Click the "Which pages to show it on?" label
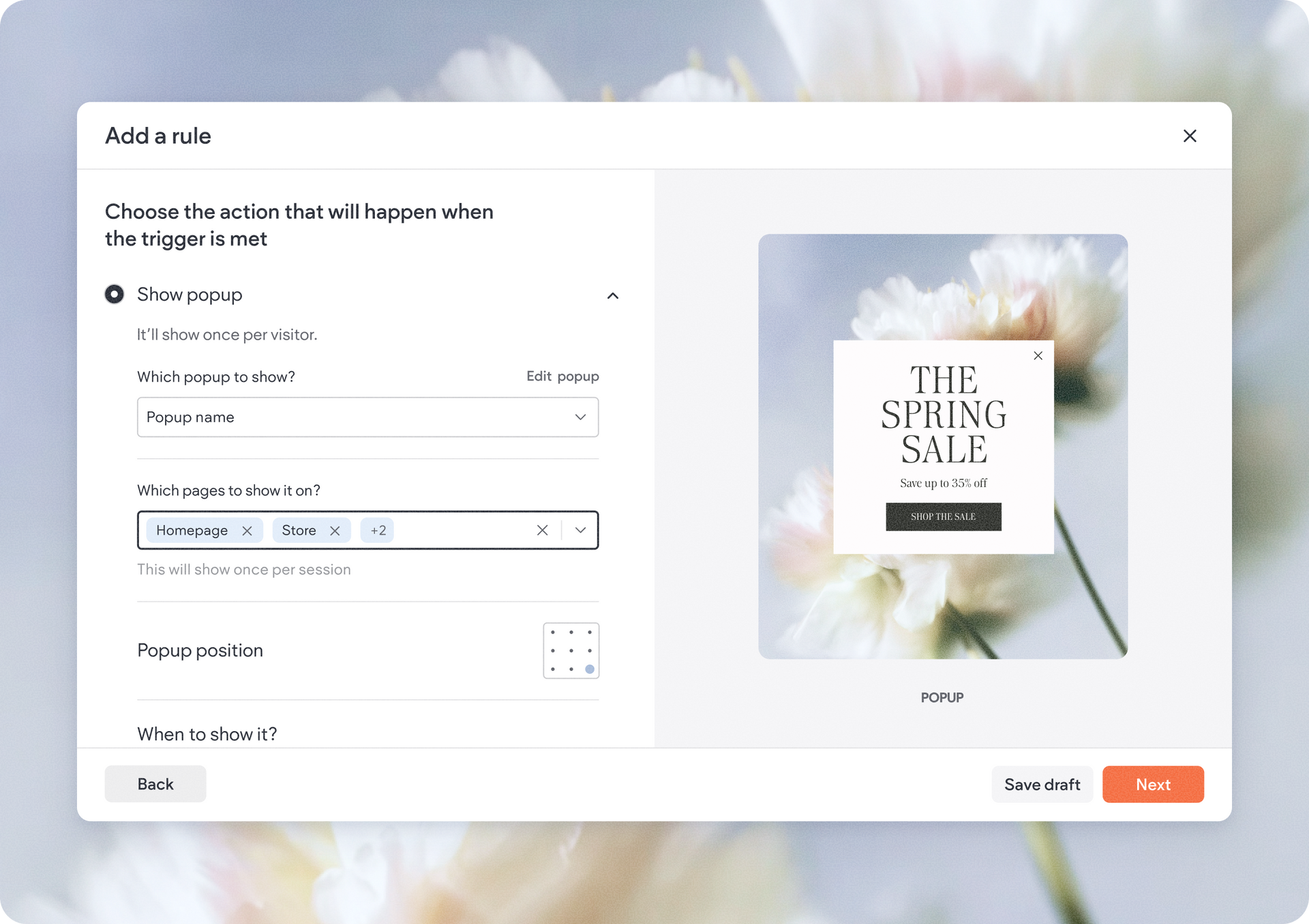This screenshot has width=1309, height=924. pos(229,490)
